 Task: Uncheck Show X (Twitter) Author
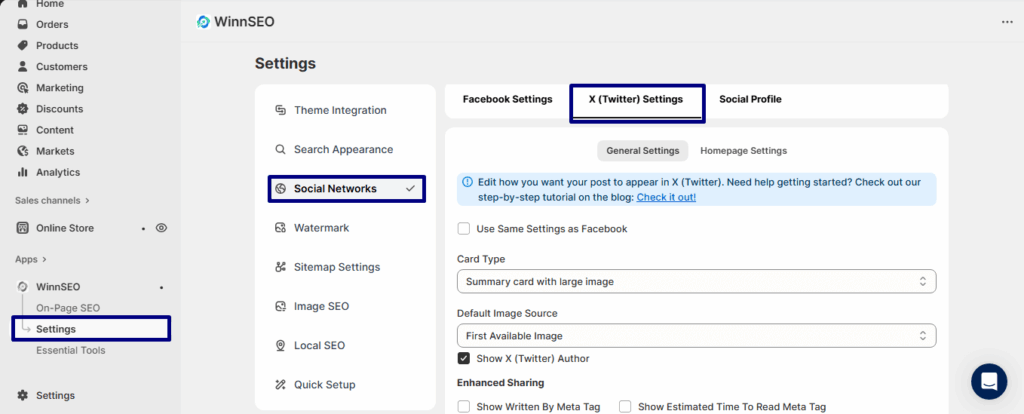464,358
